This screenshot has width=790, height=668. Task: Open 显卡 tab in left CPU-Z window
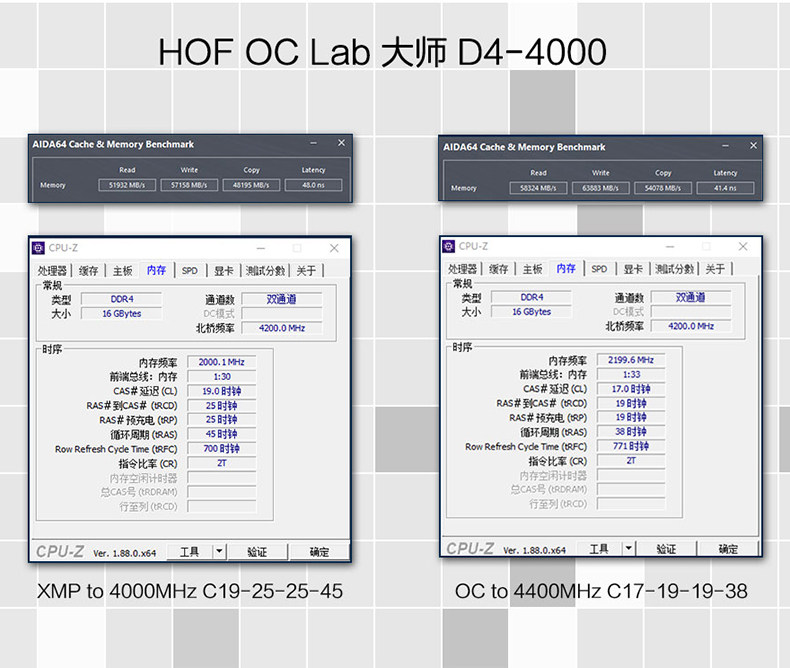pos(224,271)
